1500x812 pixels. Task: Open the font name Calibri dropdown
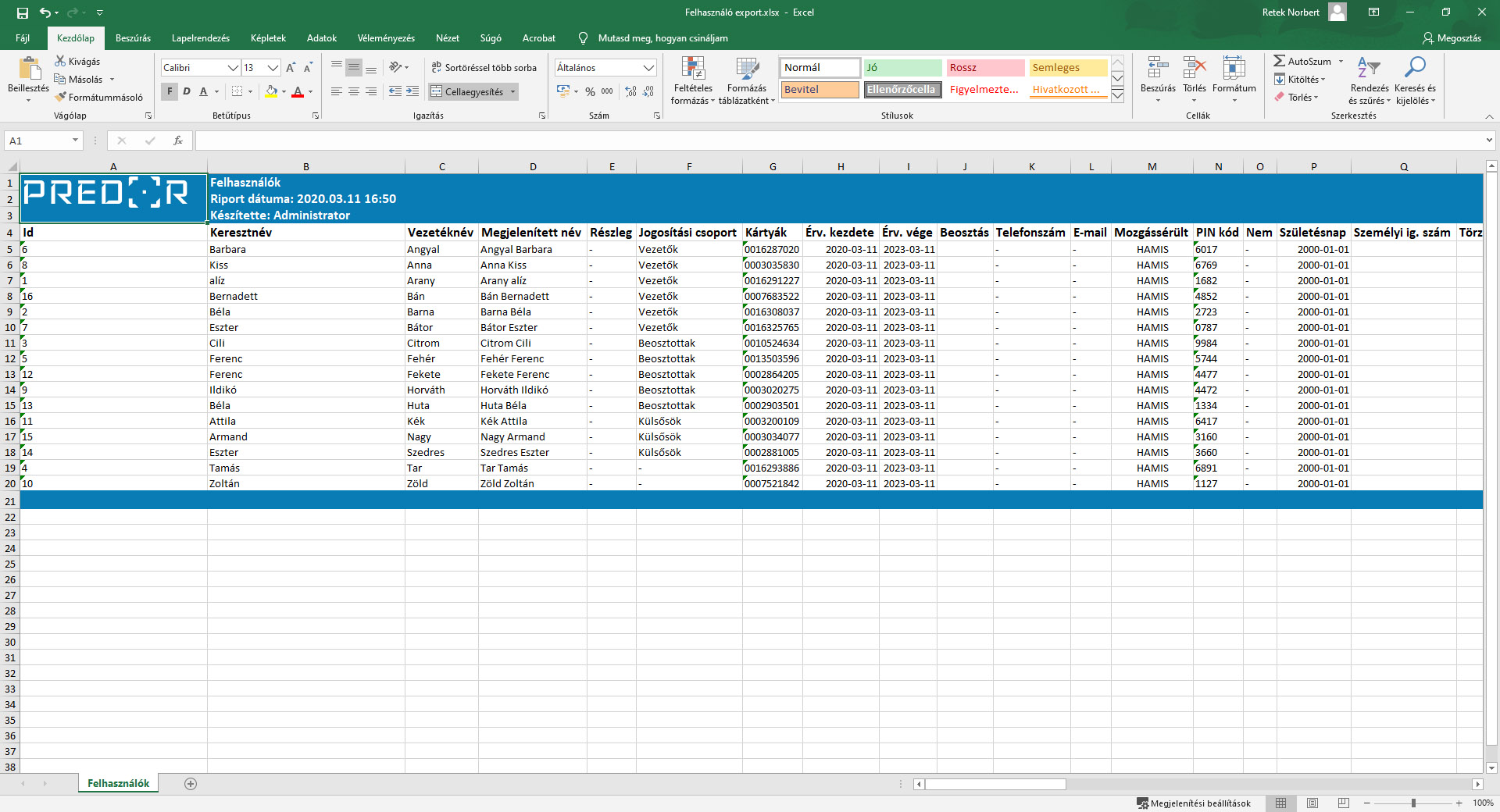(233, 68)
